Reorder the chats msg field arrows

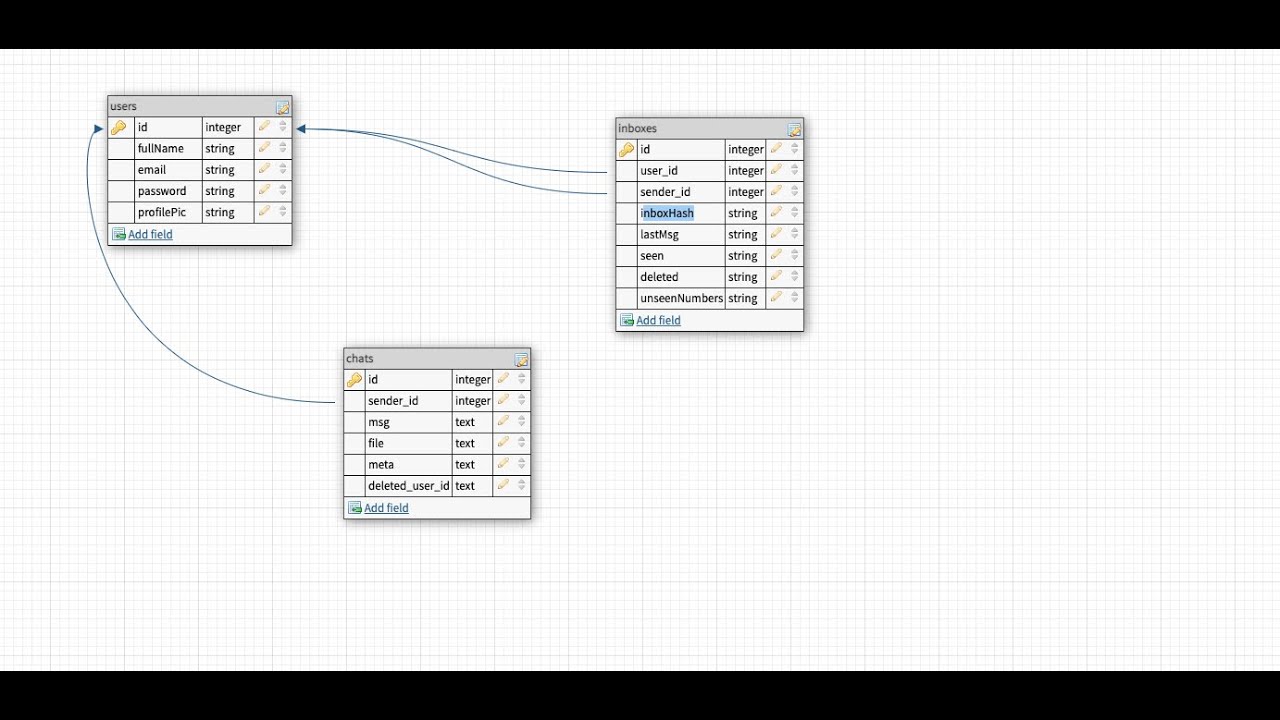[x=522, y=422]
